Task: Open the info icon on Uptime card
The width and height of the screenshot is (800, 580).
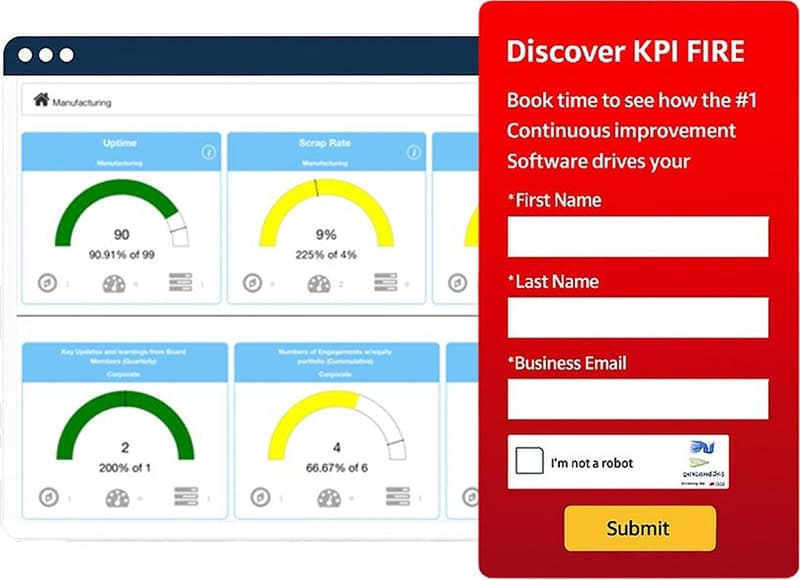Action: [208, 152]
